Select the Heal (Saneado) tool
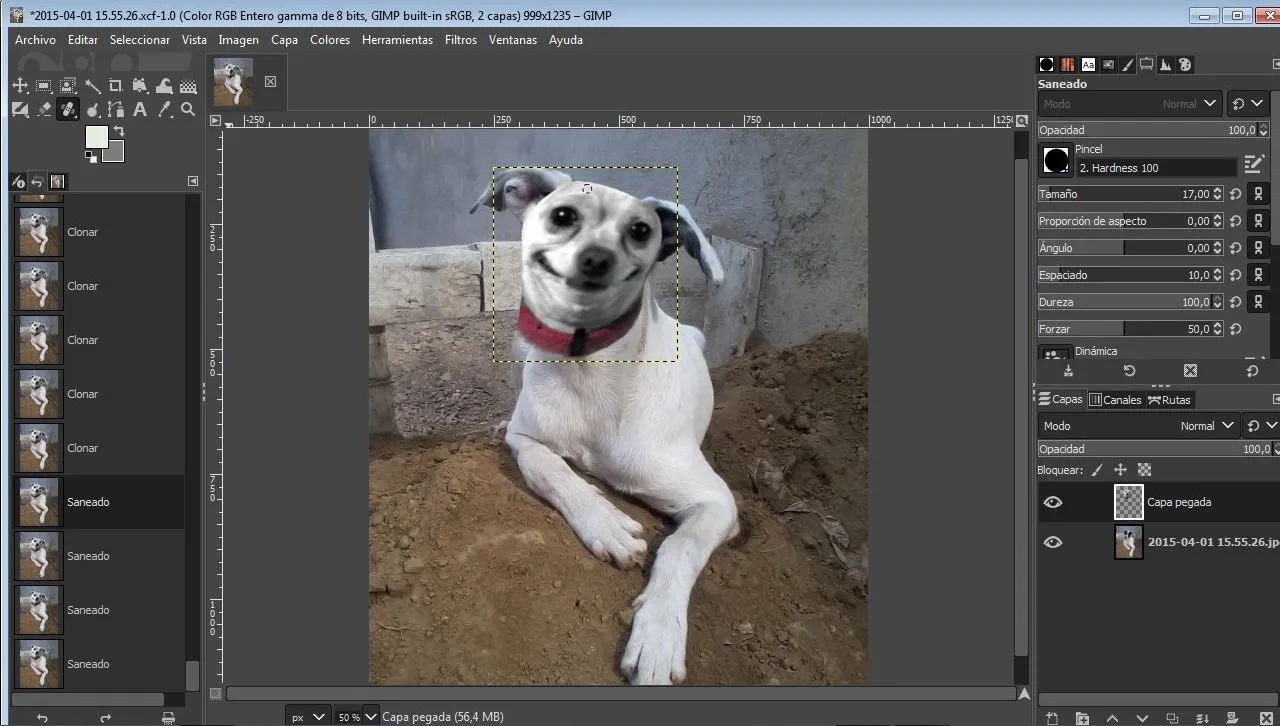Image resolution: width=1280 pixels, height=726 pixels. [x=68, y=109]
